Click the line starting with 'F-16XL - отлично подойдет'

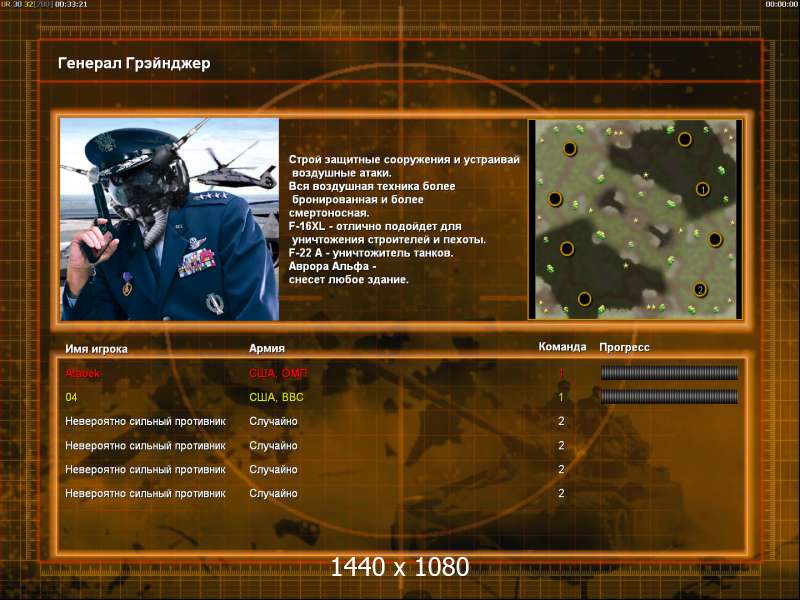(375, 226)
